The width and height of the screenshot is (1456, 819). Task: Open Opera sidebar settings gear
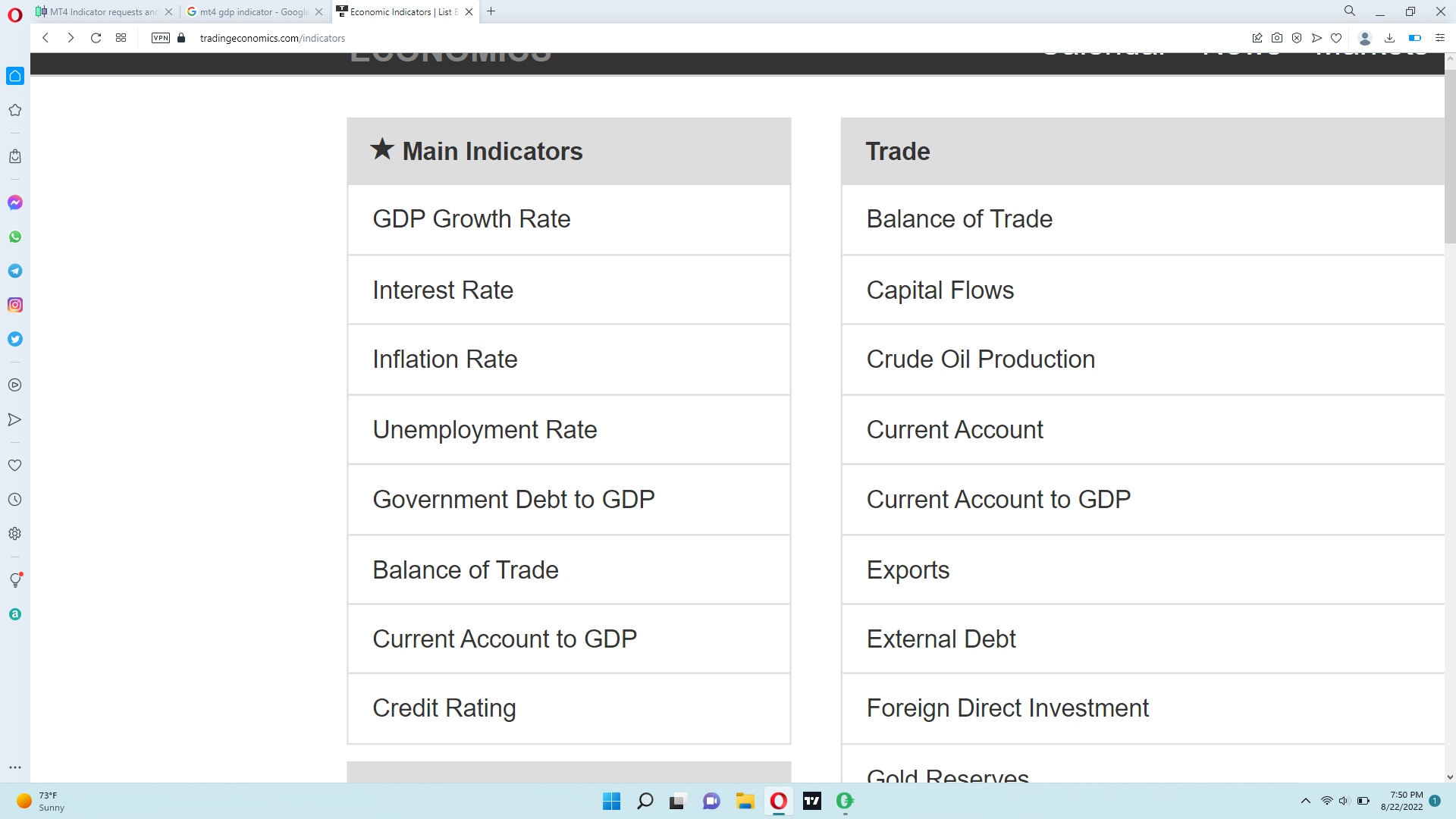point(15,534)
